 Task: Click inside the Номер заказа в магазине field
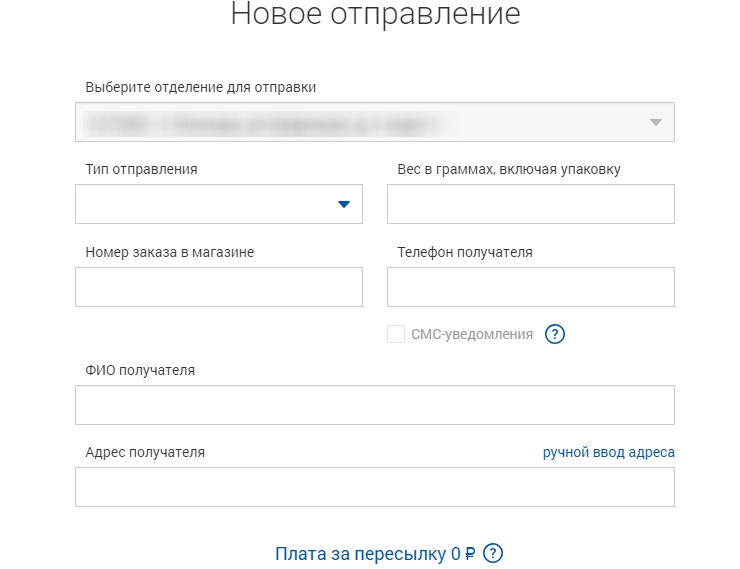pyautogui.click(x=218, y=287)
